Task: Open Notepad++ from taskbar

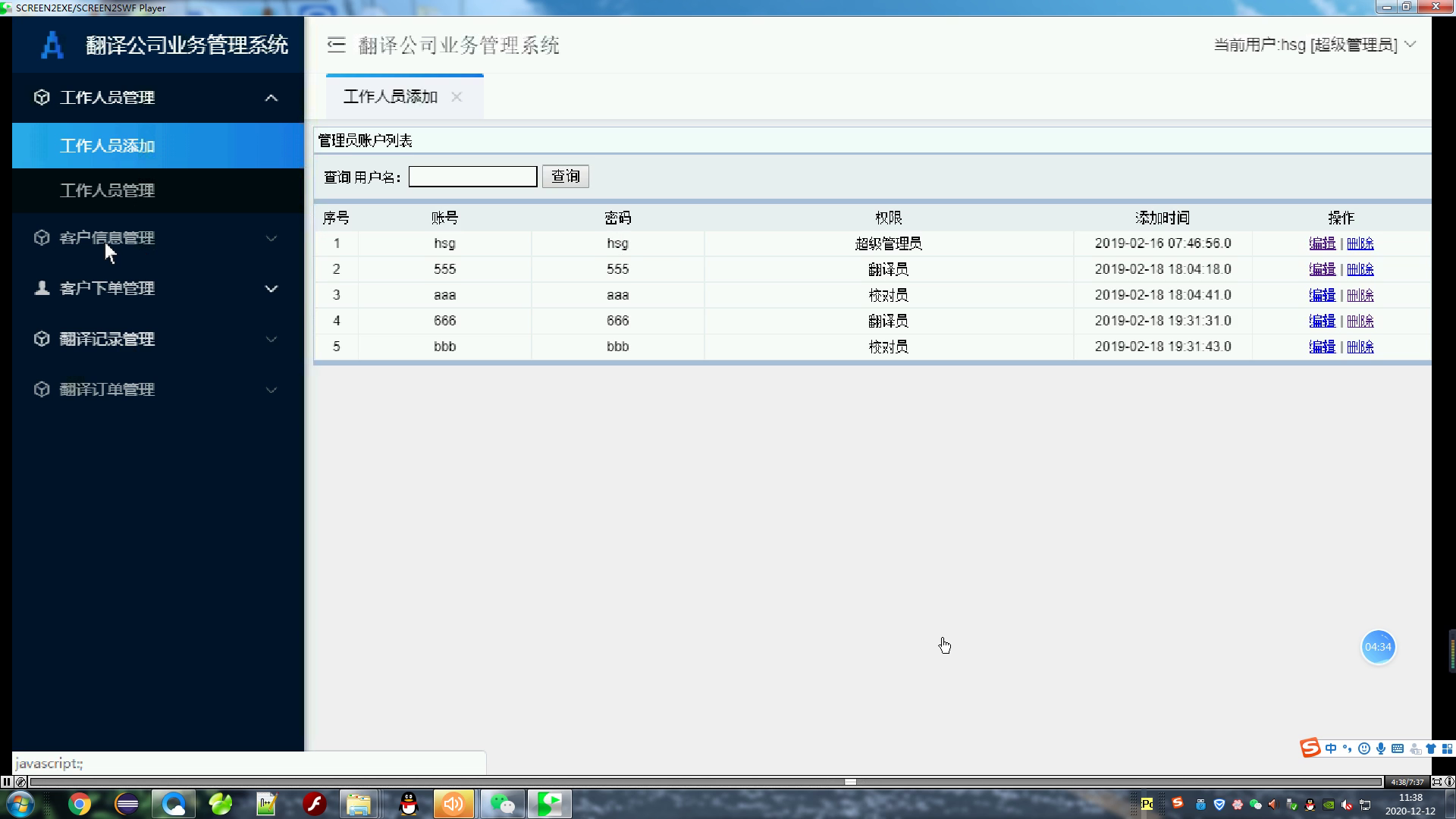Action: [267, 804]
